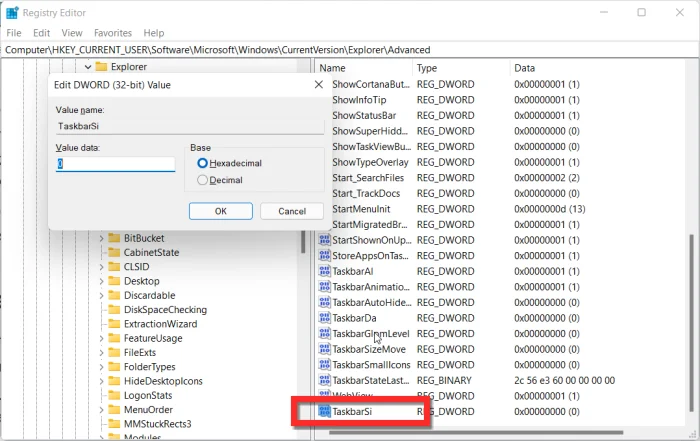Open the File menu

click(x=14, y=33)
